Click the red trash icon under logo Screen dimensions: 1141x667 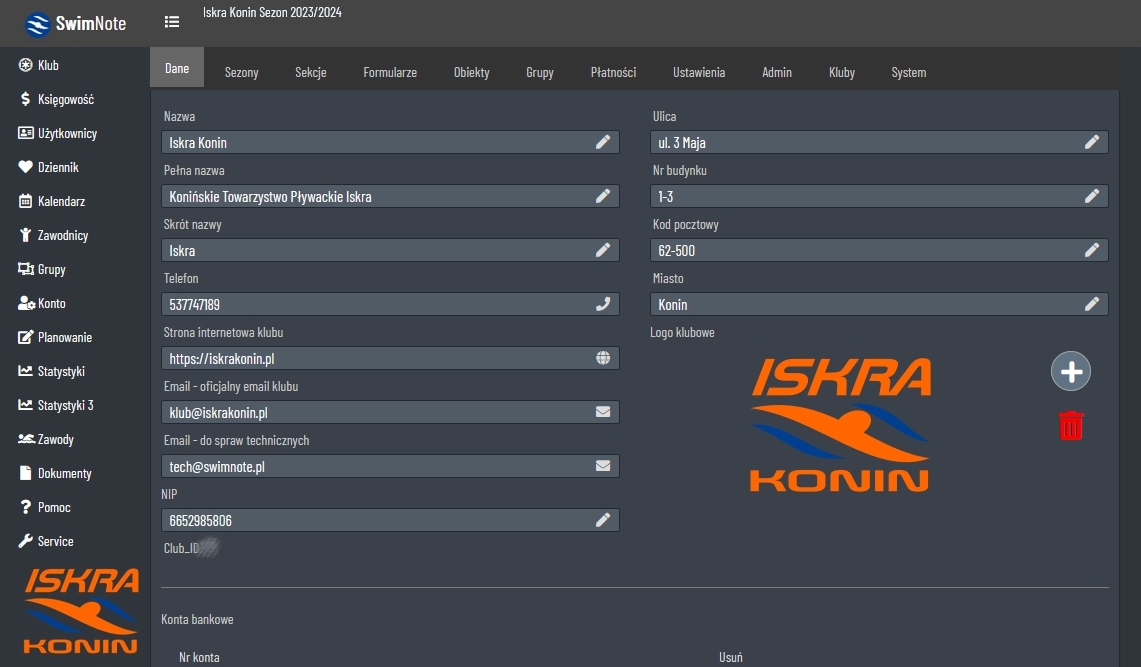coord(1071,426)
